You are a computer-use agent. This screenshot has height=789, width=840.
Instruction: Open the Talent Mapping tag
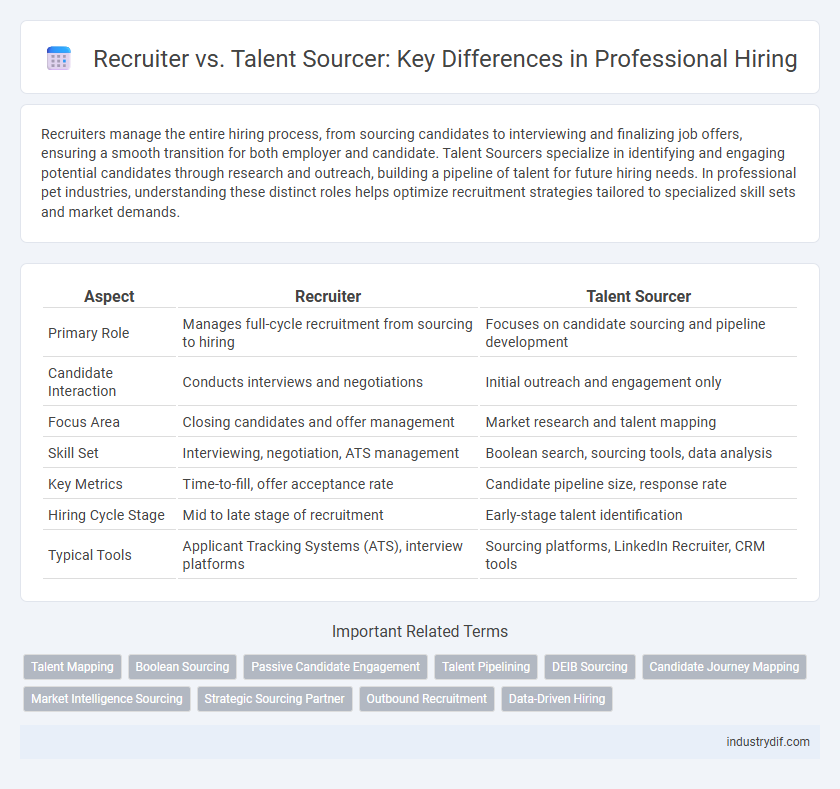tap(72, 667)
